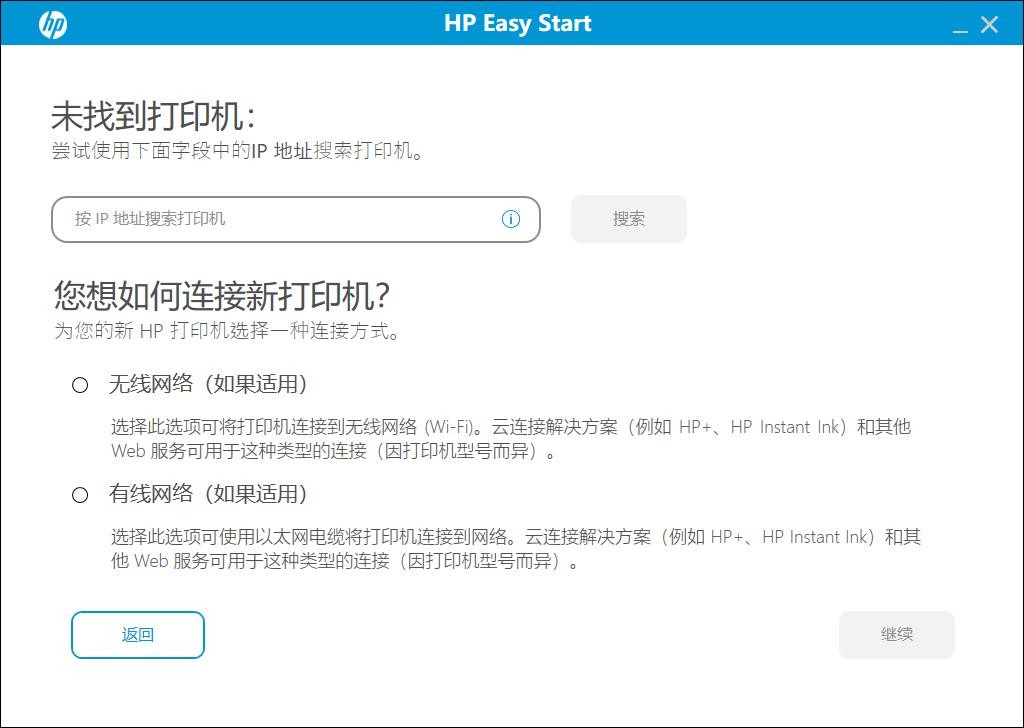
Task: Click the Wi-Fi wireless option description paragraph
Action: [511, 439]
